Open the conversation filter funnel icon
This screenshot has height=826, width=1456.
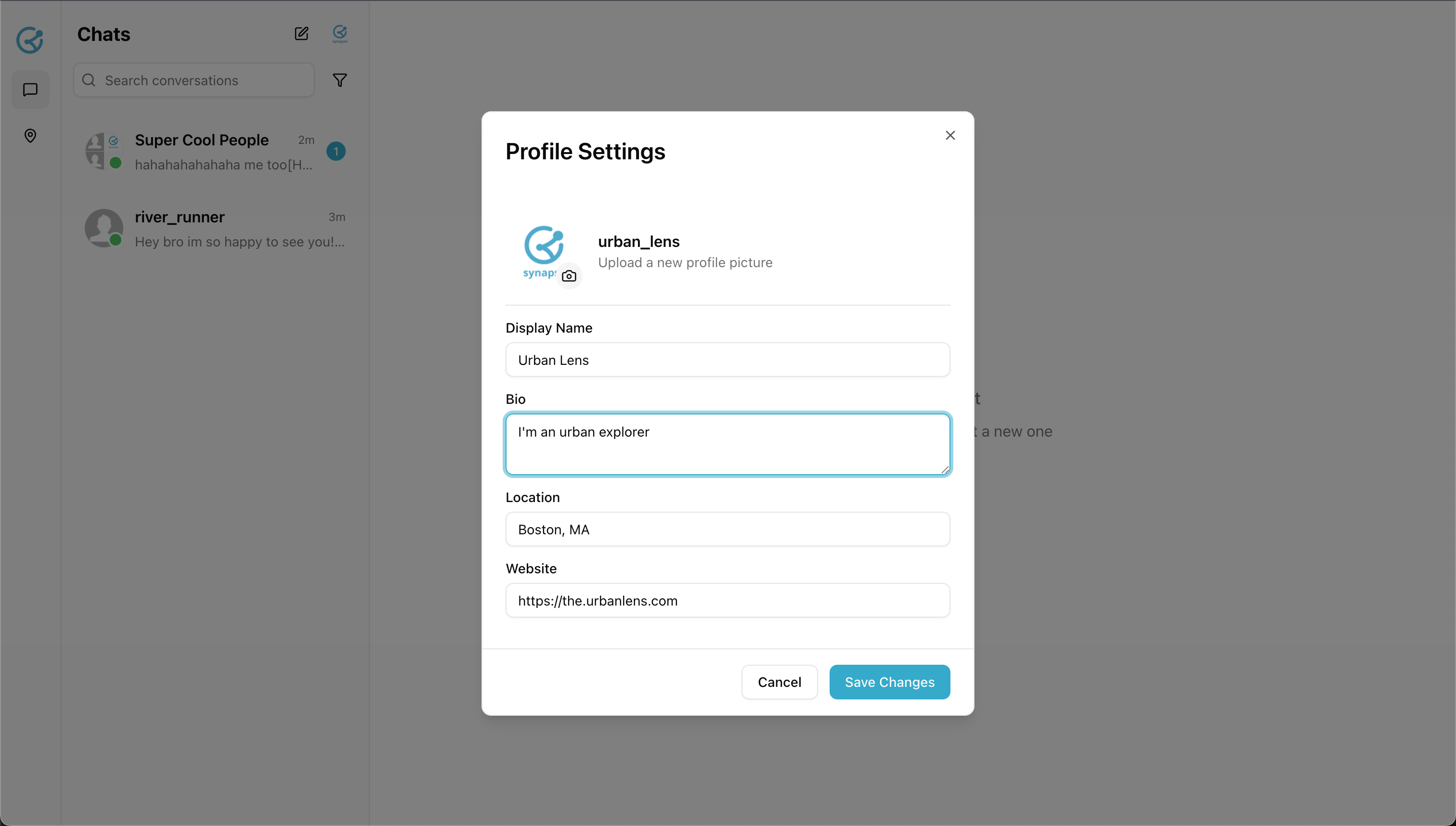pos(339,80)
